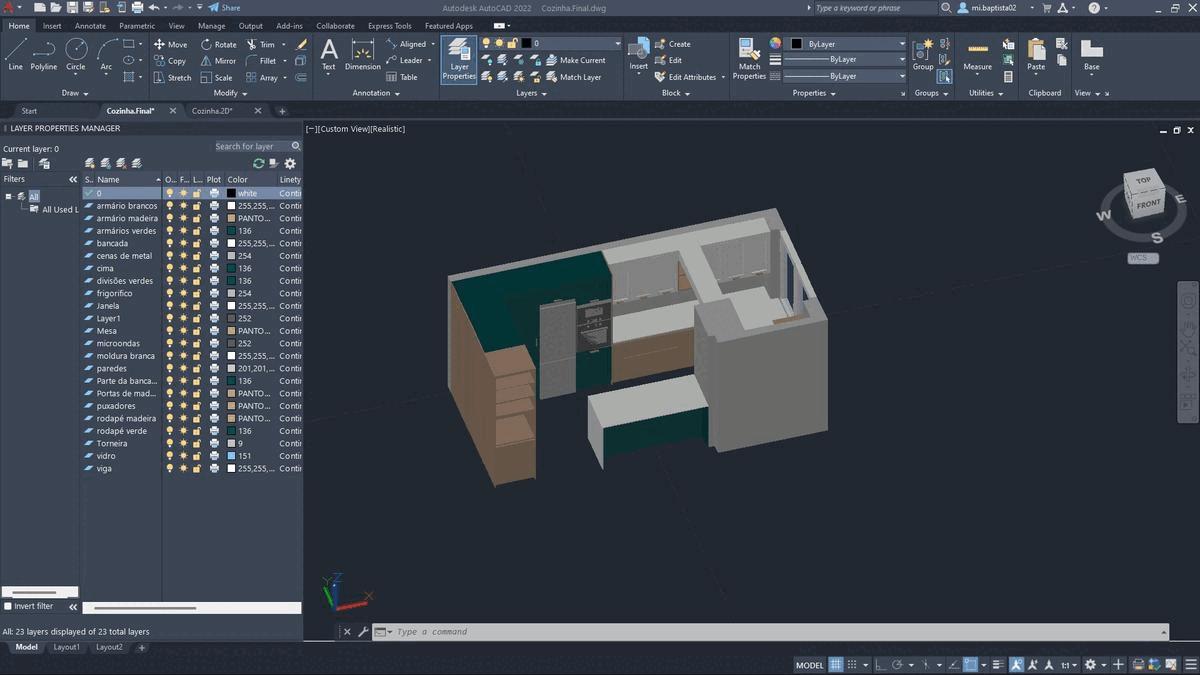Click the Copy command in Modify

170,61
